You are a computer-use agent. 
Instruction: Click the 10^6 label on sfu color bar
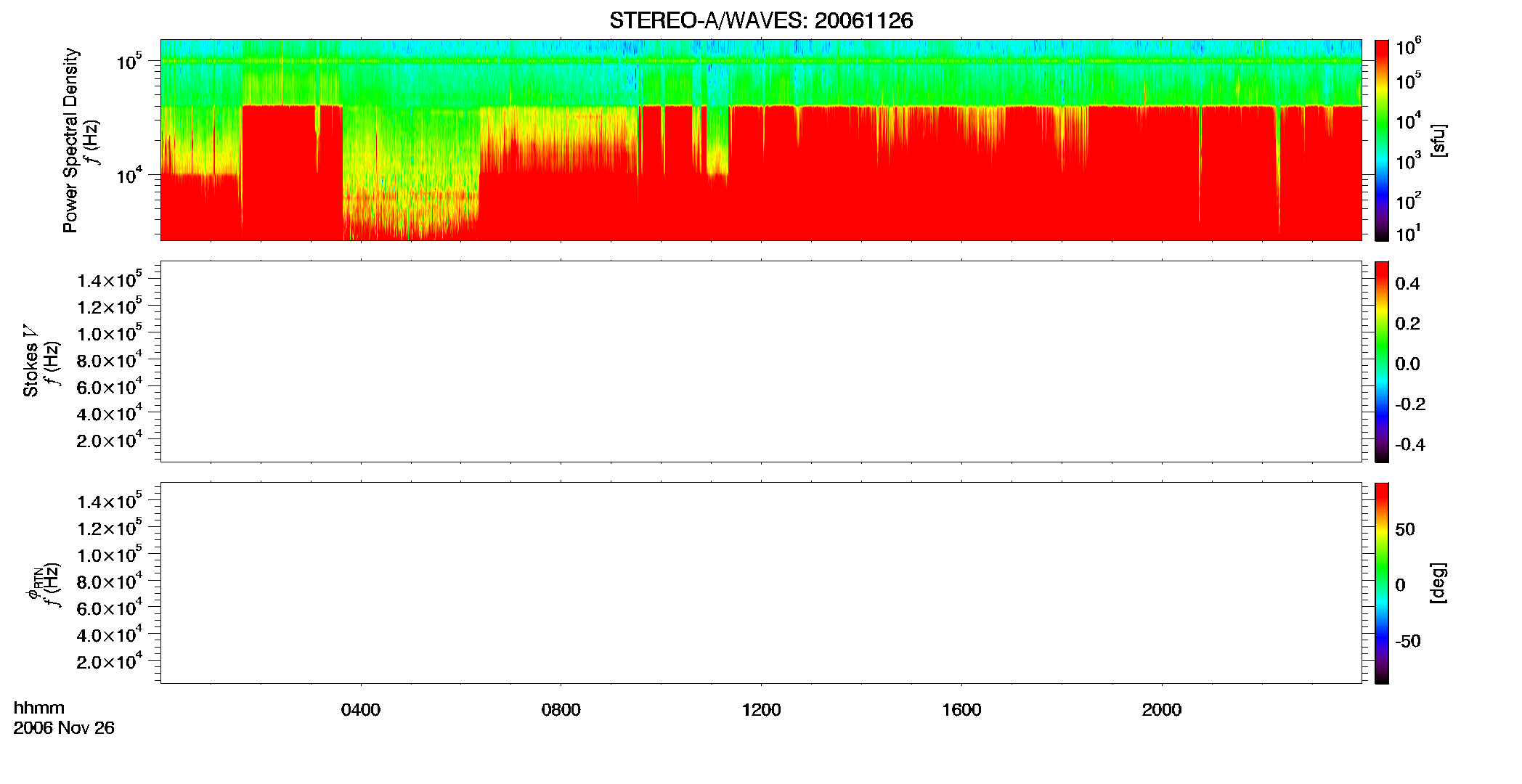point(1408,47)
